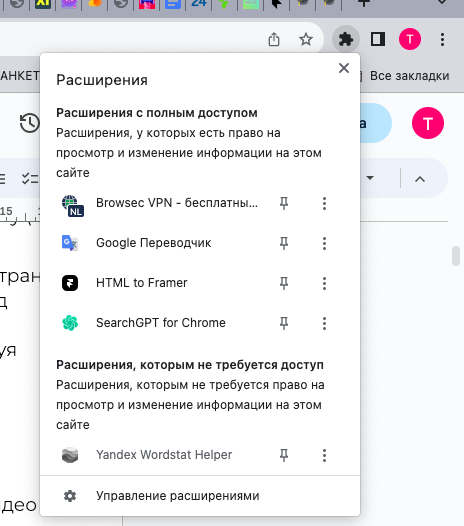The image size is (464, 526).
Task: Open more options for SearchGPT for Chrome
Action: (x=324, y=323)
